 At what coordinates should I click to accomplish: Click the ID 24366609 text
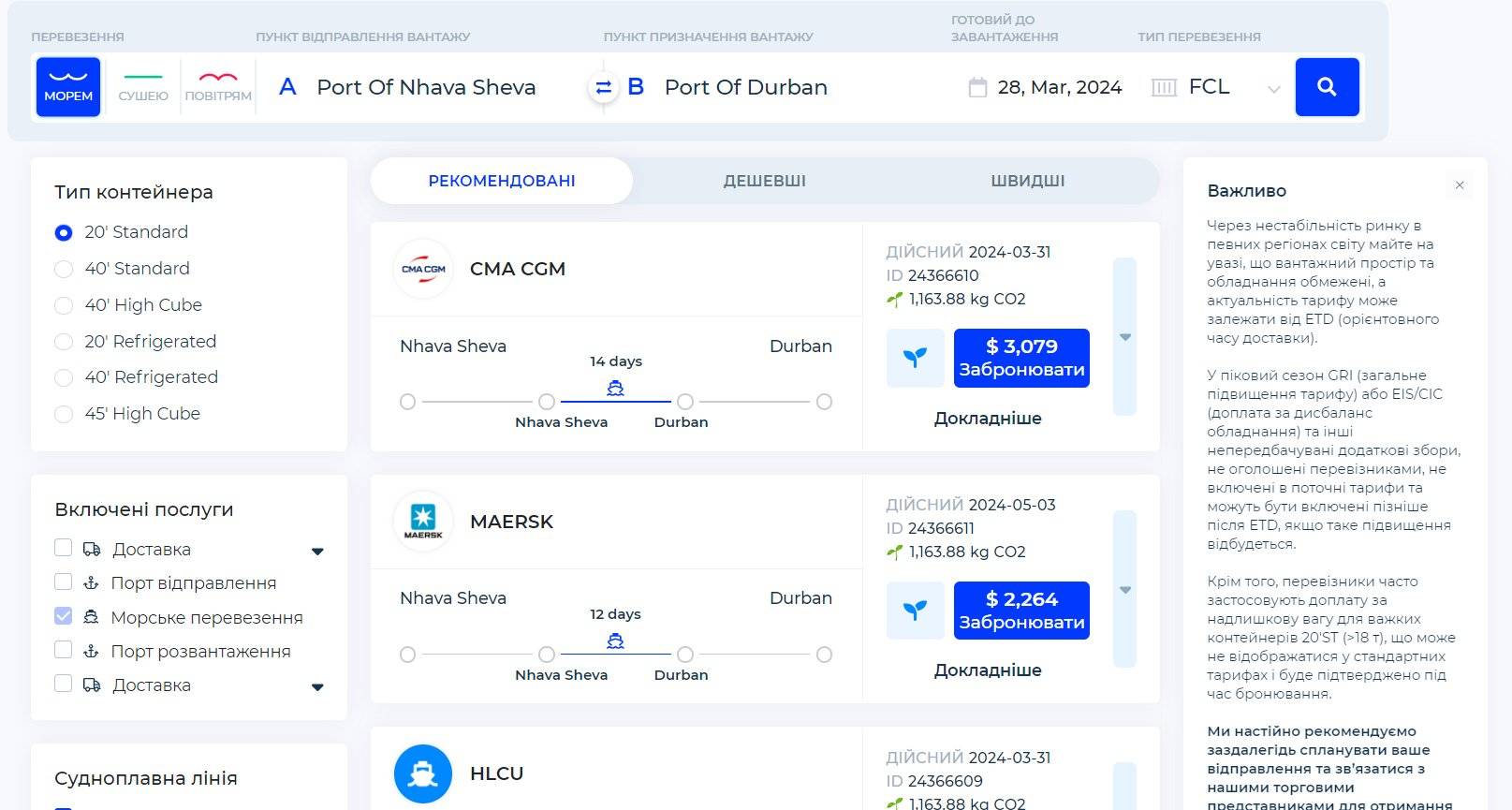(x=932, y=781)
